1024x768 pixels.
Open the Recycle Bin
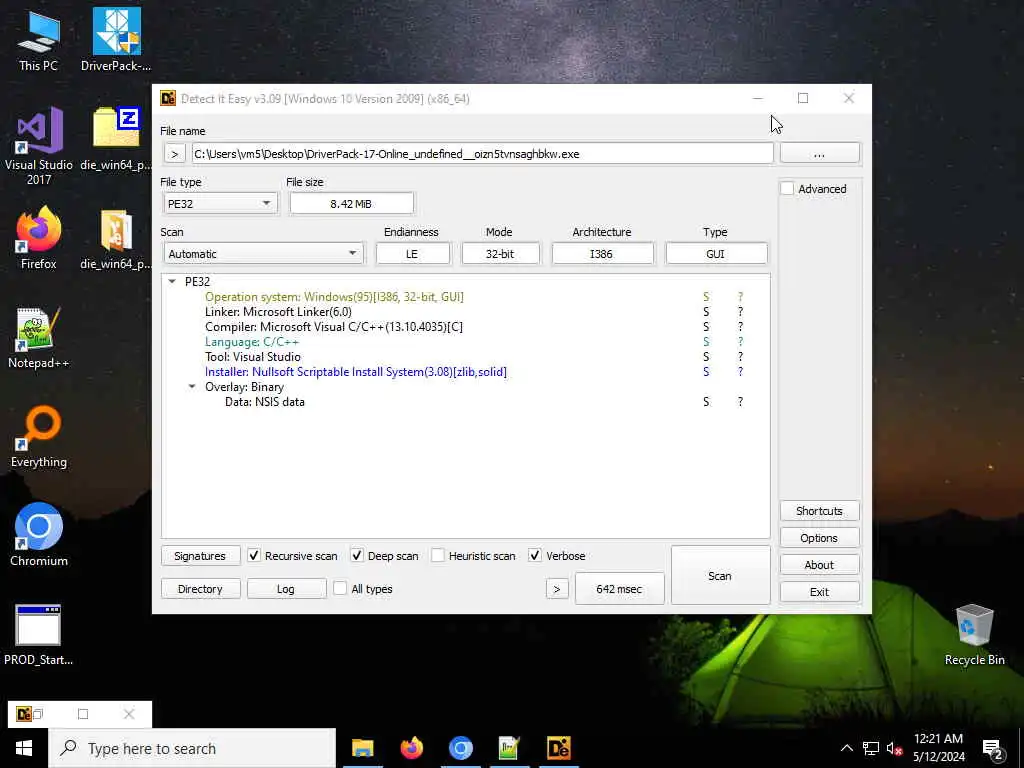click(x=974, y=635)
